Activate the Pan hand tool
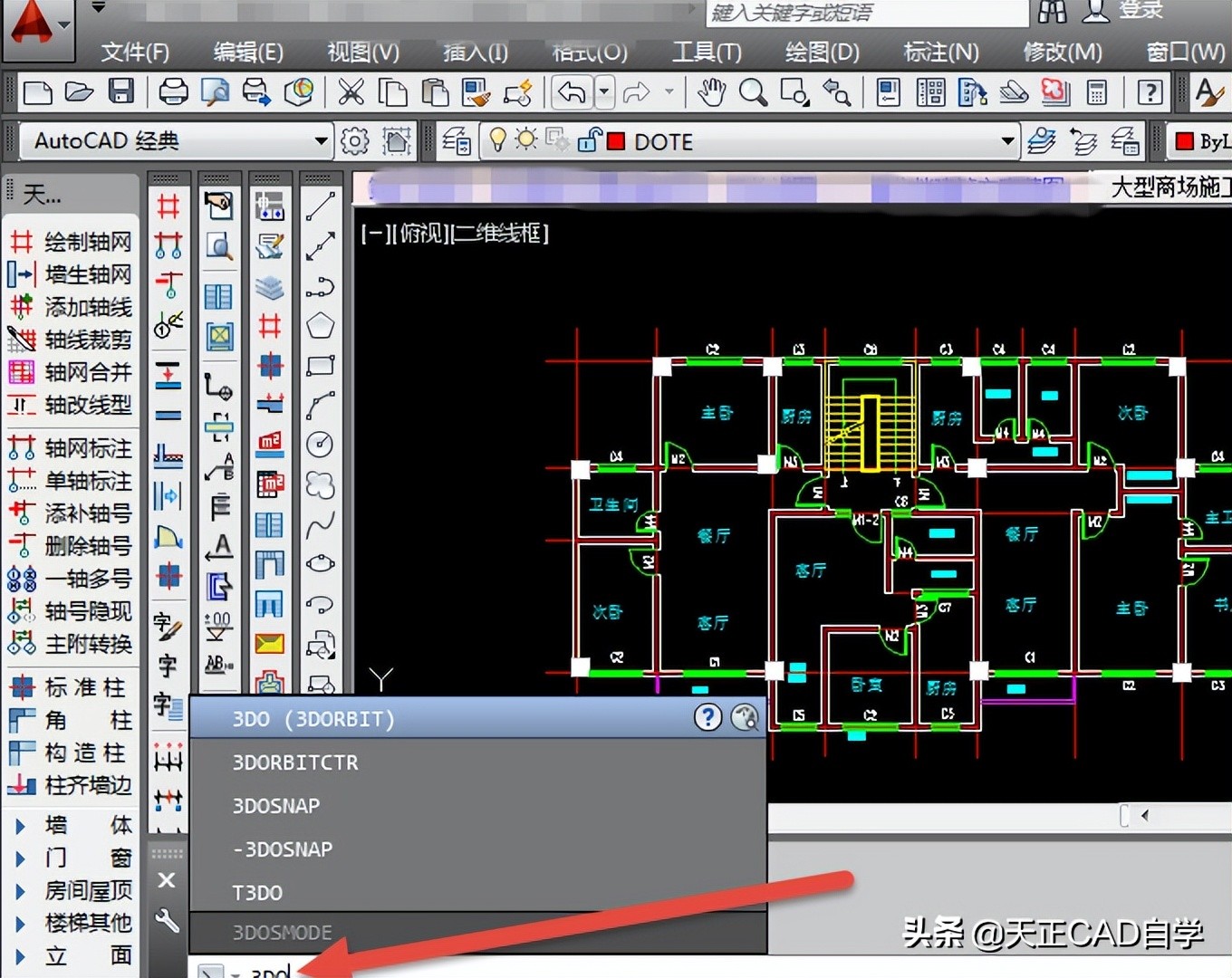1232x978 pixels. [712, 91]
